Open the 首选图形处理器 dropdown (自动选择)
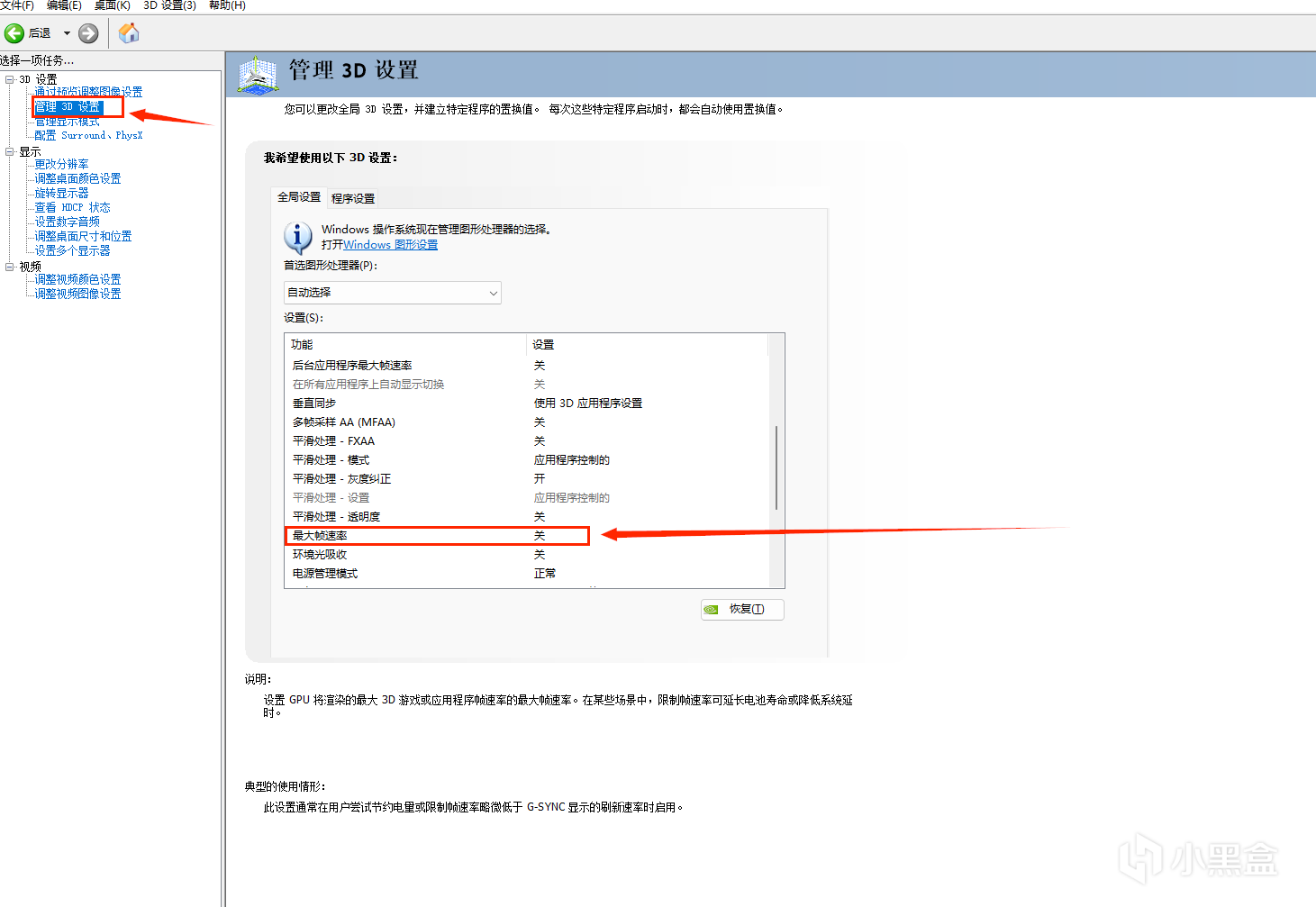 392,293
